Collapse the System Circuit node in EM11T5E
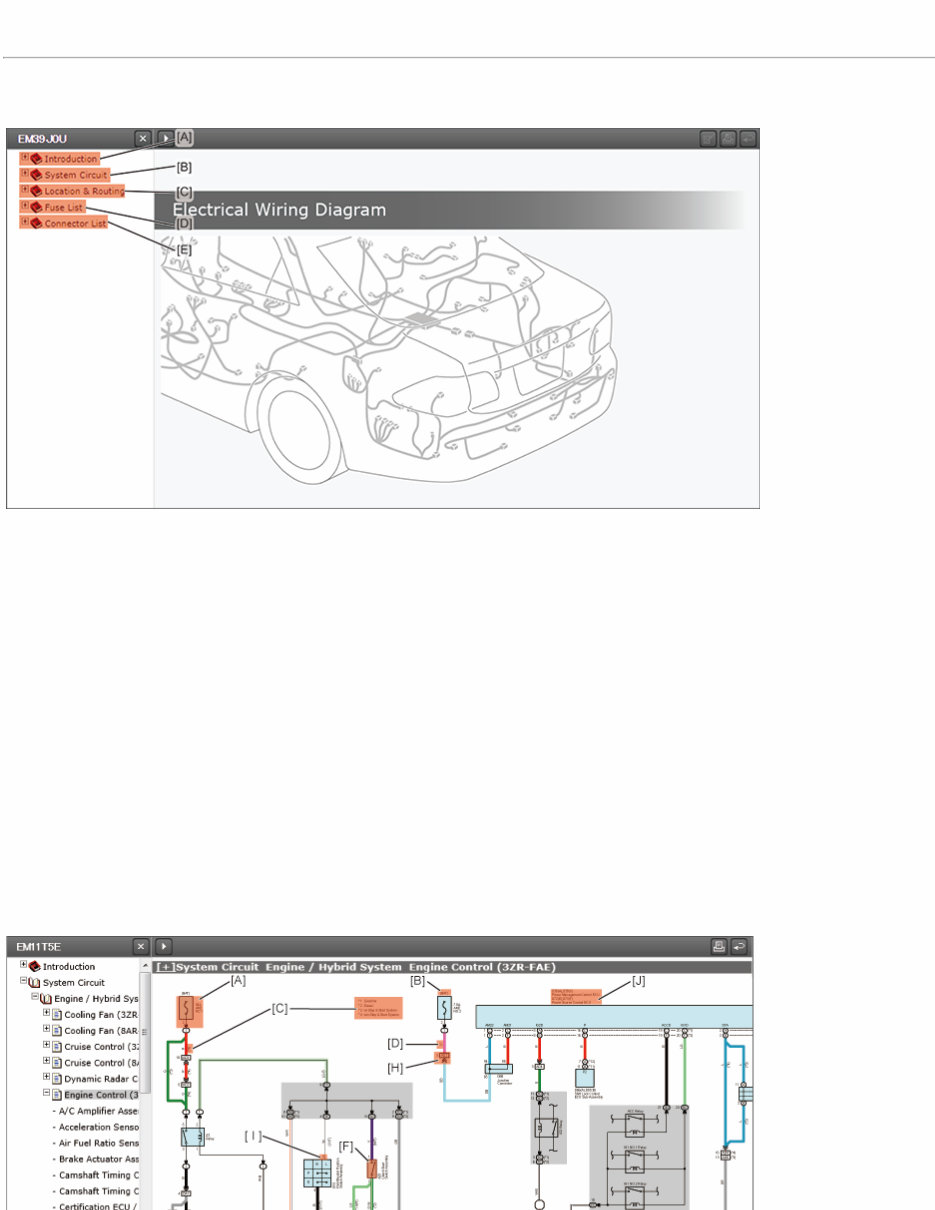 tap(23, 979)
